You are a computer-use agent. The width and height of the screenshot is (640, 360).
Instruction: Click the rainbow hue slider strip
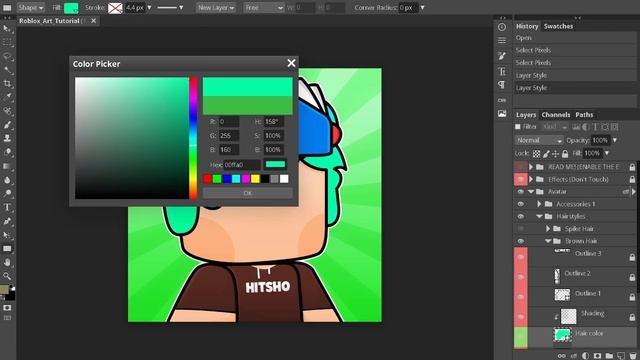(x=193, y=138)
